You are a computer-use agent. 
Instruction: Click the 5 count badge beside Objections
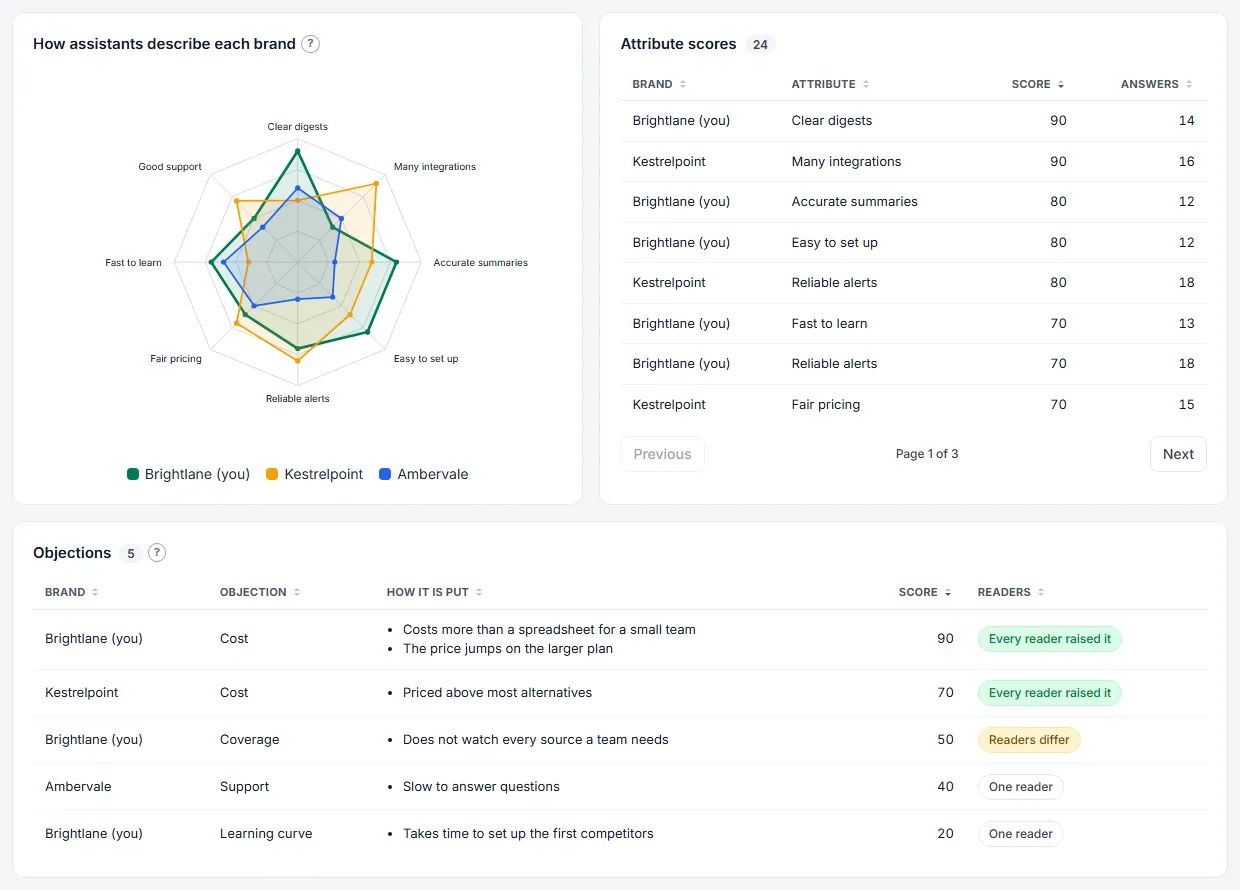pyautogui.click(x=130, y=553)
